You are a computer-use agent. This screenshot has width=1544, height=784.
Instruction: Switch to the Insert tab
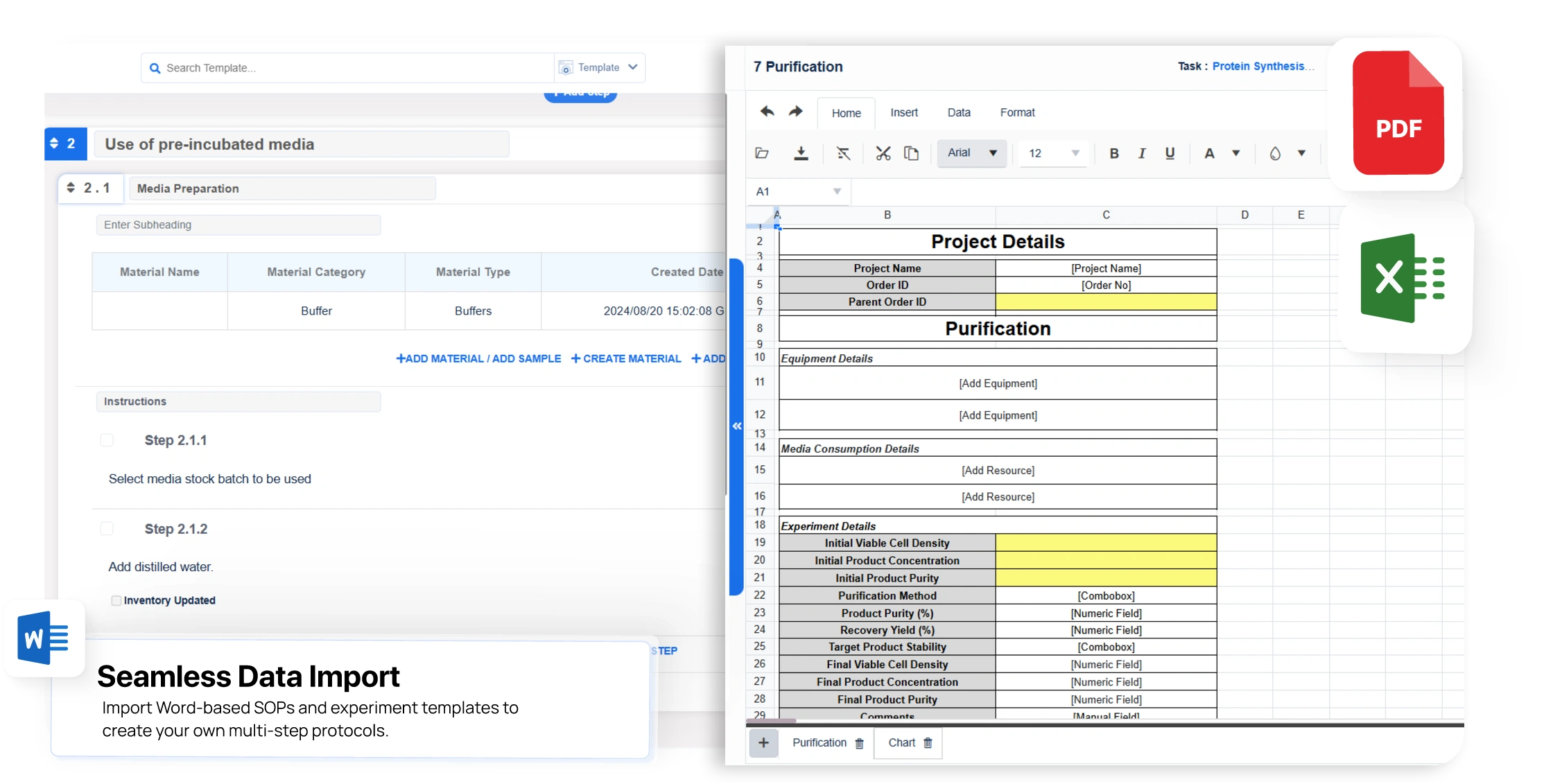pyautogui.click(x=904, y=112)
